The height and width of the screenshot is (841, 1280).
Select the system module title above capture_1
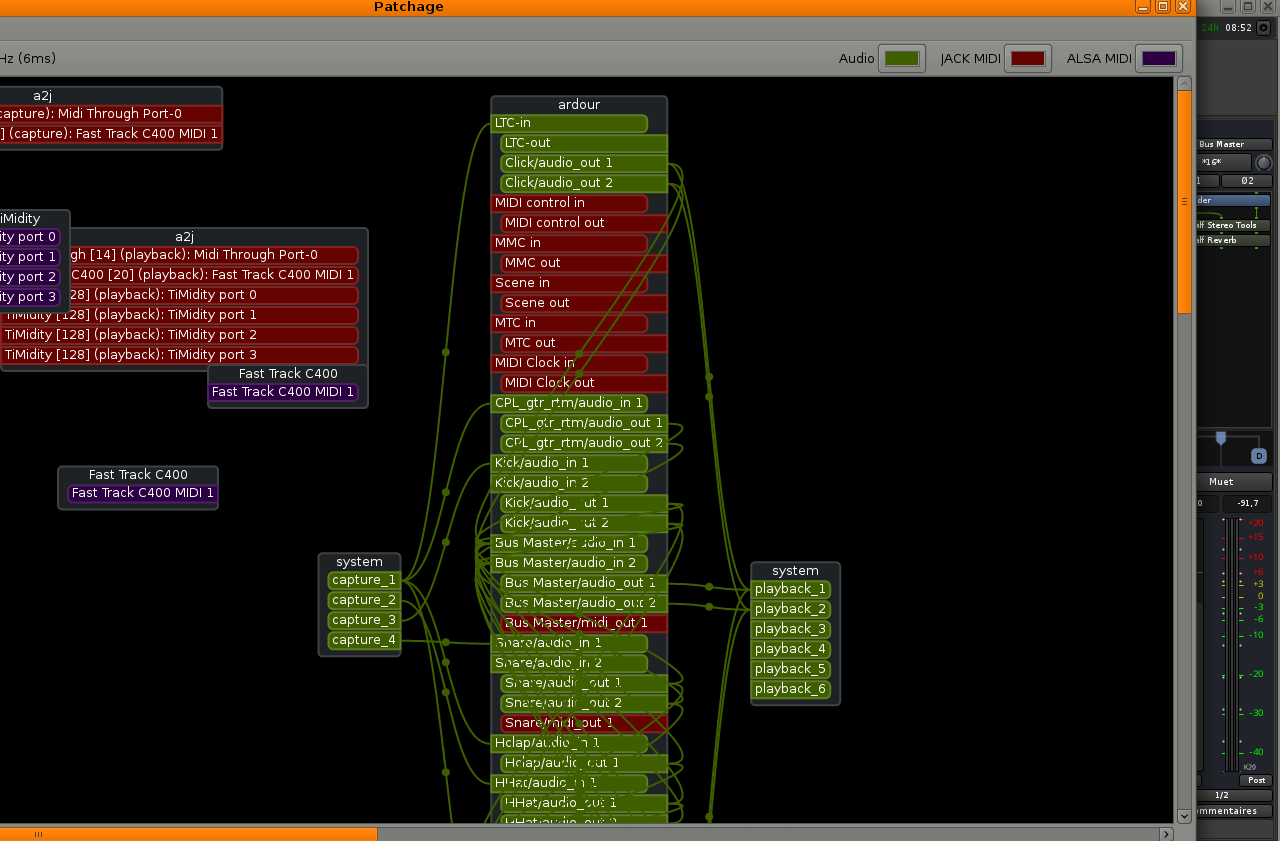[360, 562]
